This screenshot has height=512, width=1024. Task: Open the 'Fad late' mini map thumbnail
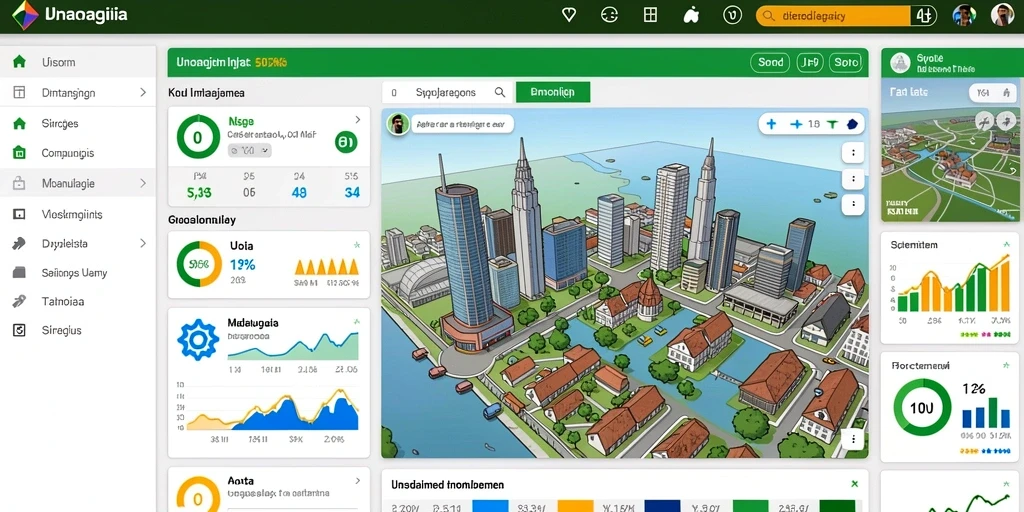[x=950, y=150]
